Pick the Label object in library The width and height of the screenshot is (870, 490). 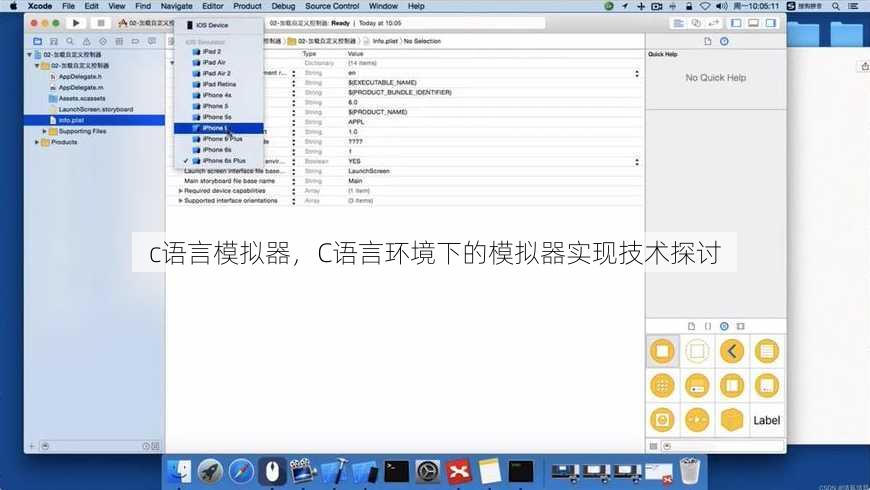[x=767, y=420]
